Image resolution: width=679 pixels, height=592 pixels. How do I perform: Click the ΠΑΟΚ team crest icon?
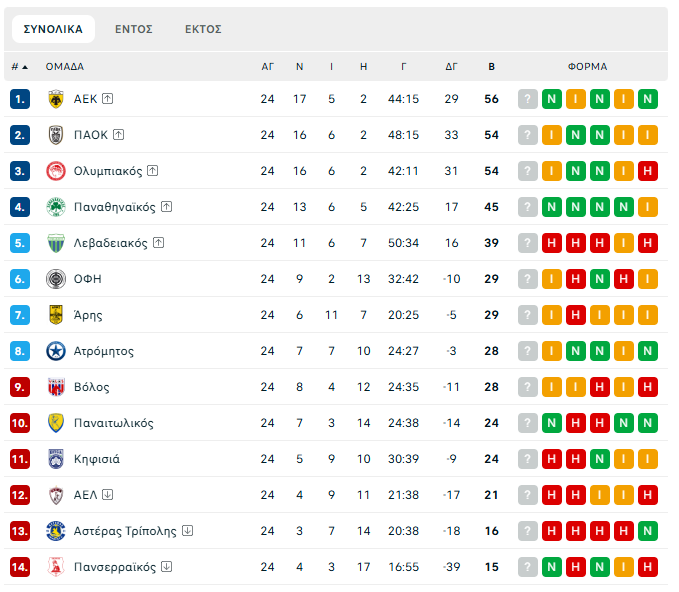point(56,135)
